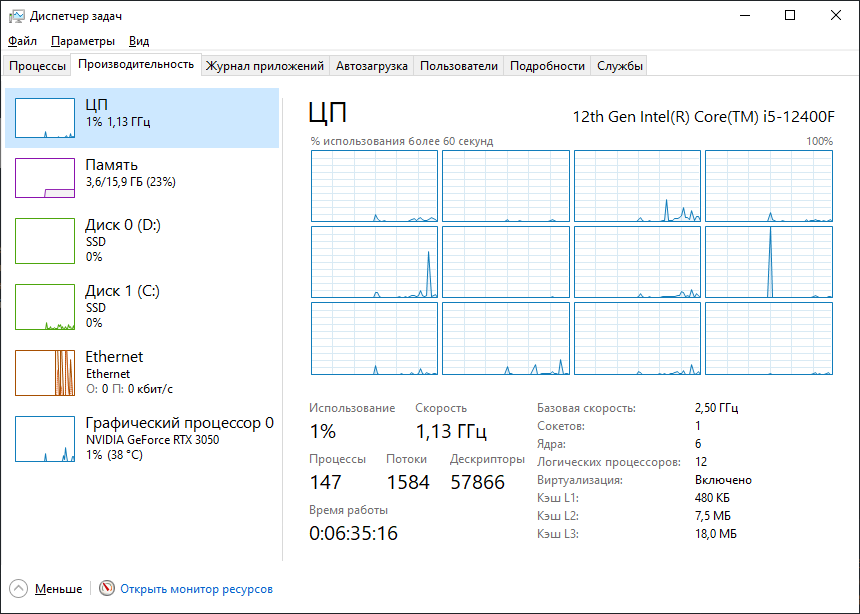
Task: Maximize the Диспетчер задач window
Action: point(790,15)
